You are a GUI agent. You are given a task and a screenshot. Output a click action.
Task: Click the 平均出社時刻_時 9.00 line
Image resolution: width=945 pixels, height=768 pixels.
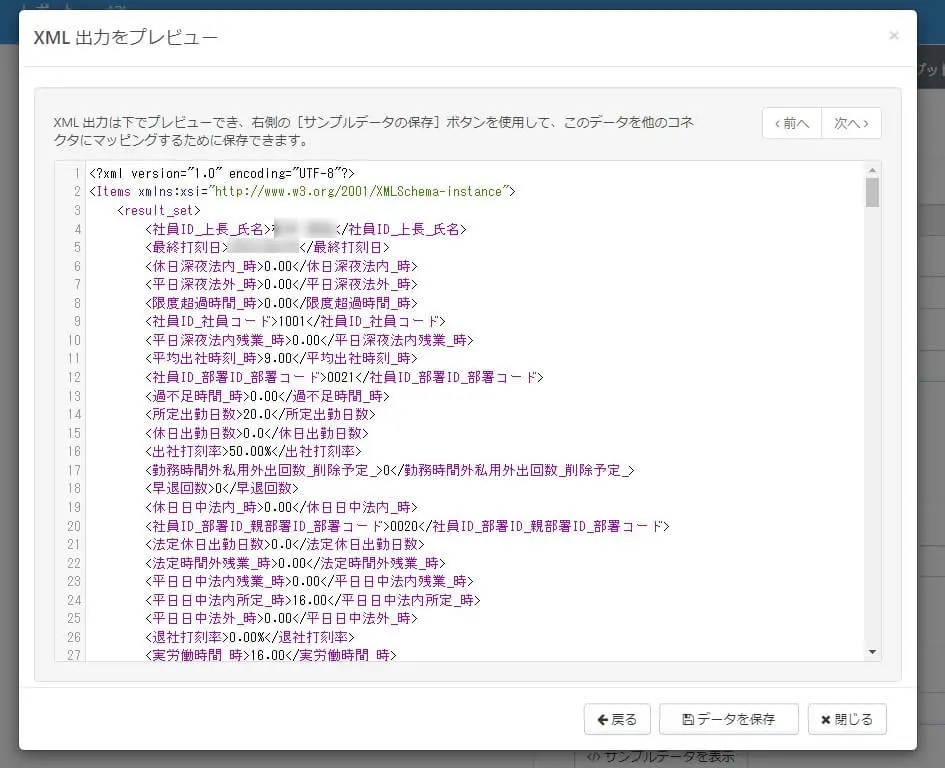point(281,358)
